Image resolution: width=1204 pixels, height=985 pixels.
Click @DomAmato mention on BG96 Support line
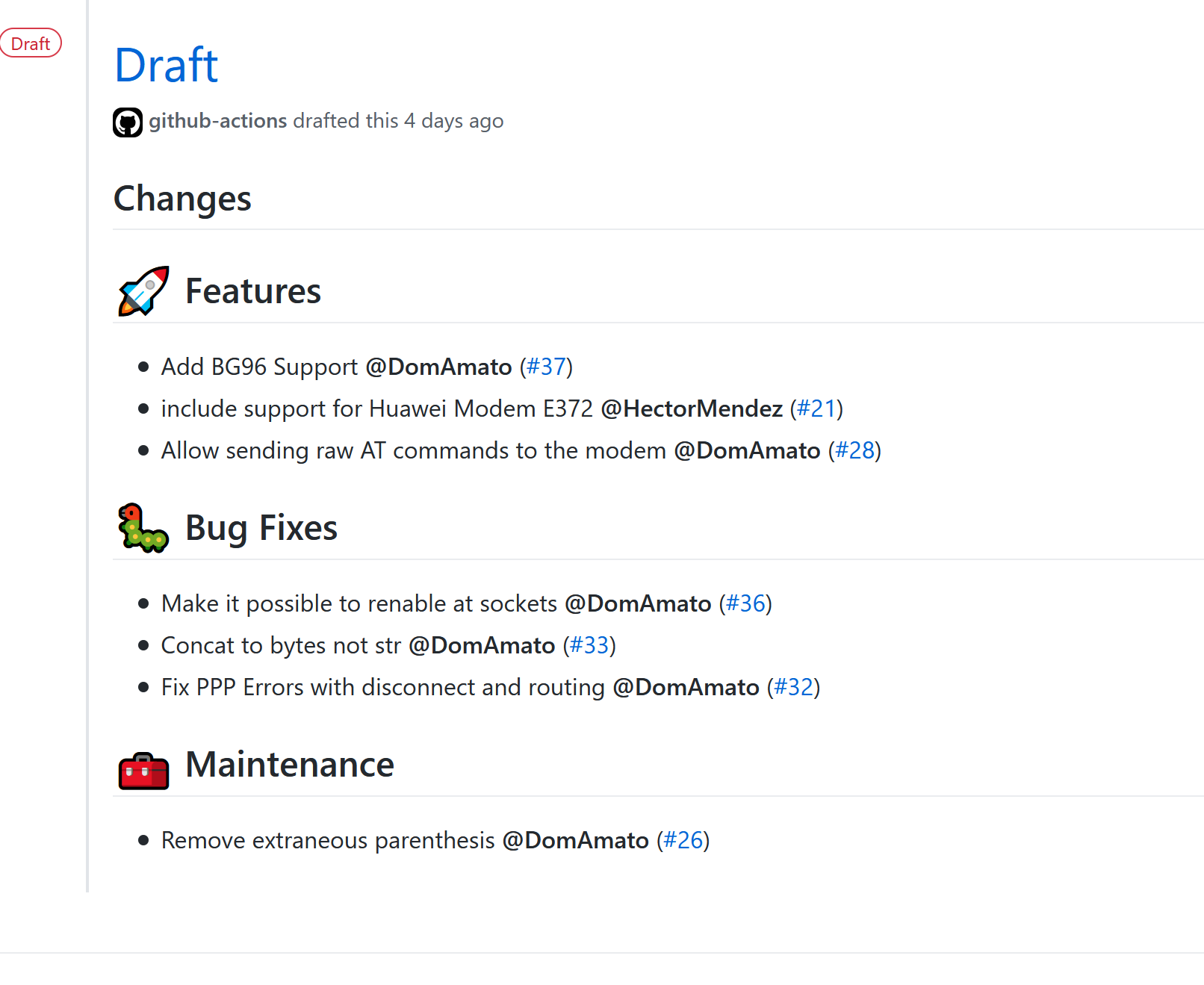[x=438, y=367]
